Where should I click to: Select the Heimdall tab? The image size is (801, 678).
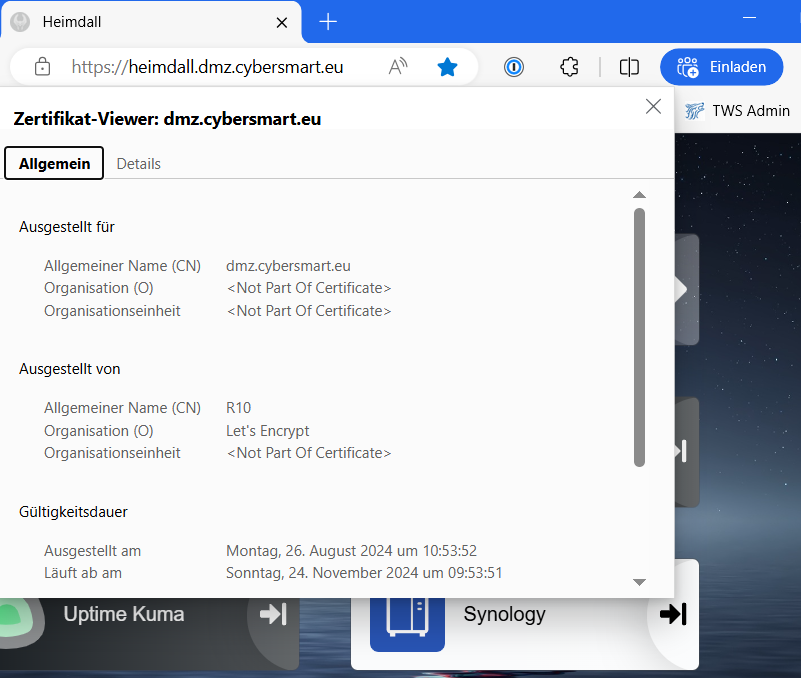coord(151,22)
